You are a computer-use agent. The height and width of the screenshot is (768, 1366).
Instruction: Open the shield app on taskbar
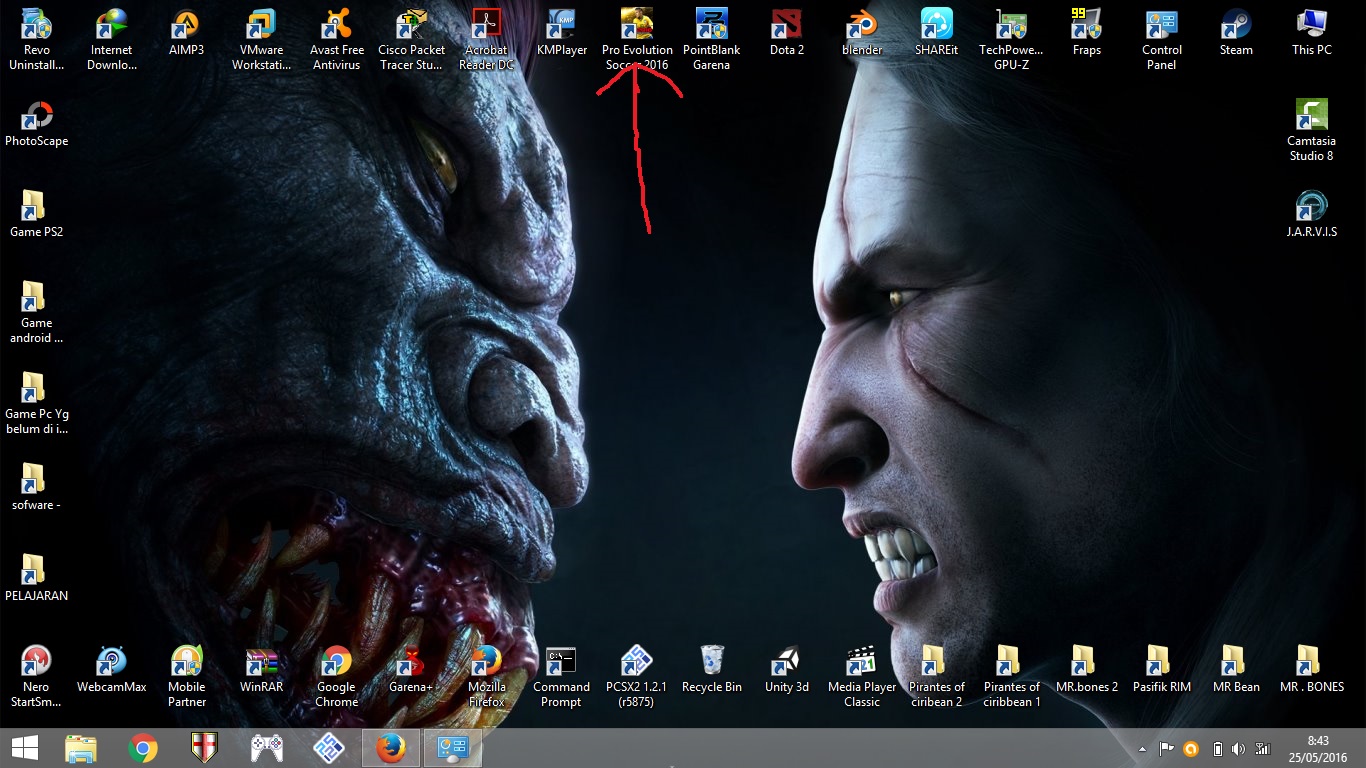tap(204, 748)
